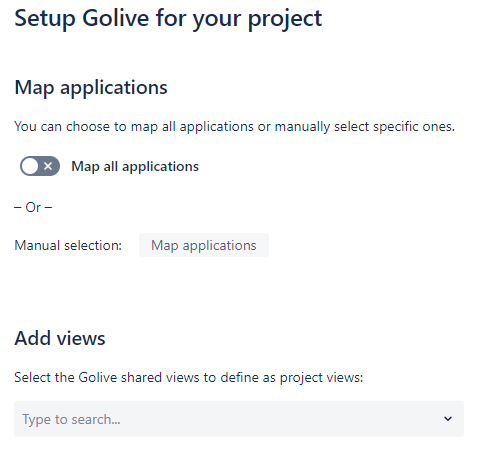Click the X icon inside the toggle switch
The width and height of the screenshot is (483, 453).
coord(48,166)
